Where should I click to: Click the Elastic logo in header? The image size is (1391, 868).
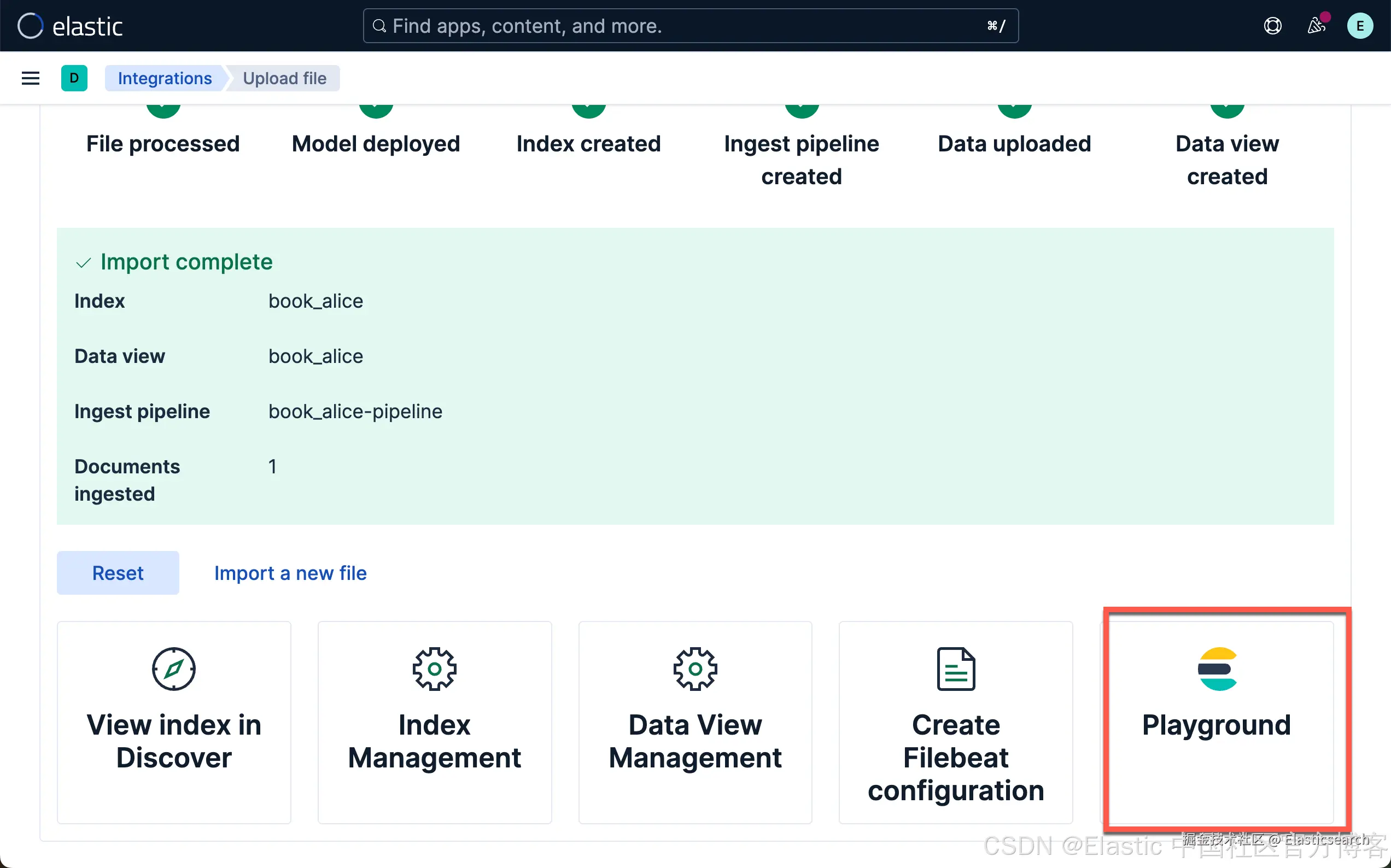point(69,26)
